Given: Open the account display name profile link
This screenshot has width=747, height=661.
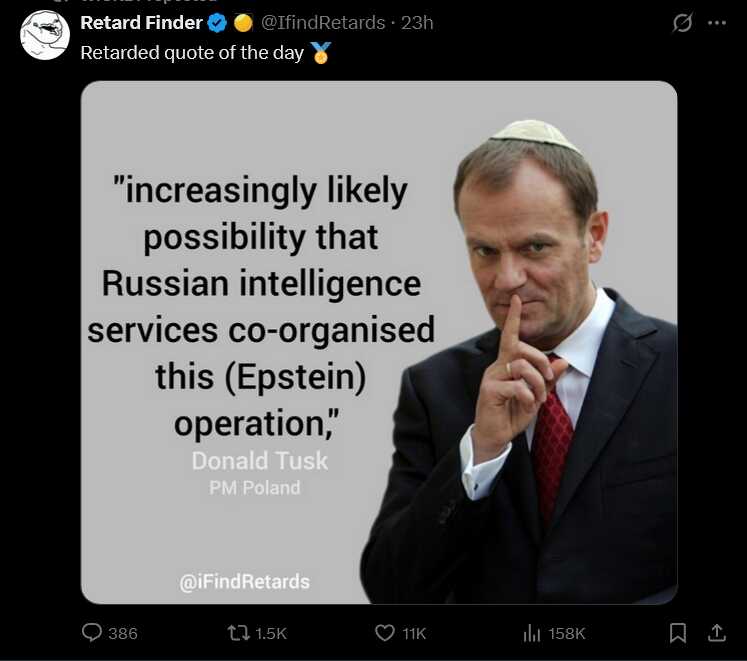Looking at the screenshot, I should 141,22.
